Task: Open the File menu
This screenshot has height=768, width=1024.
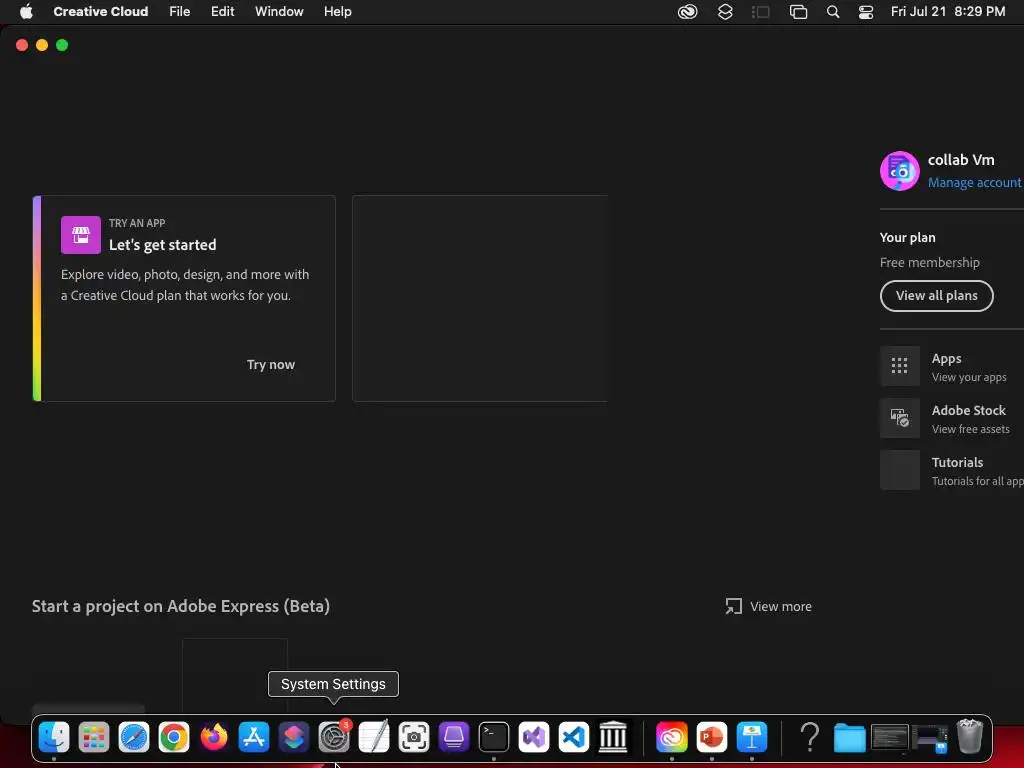Action: click(x=180, y=12)
